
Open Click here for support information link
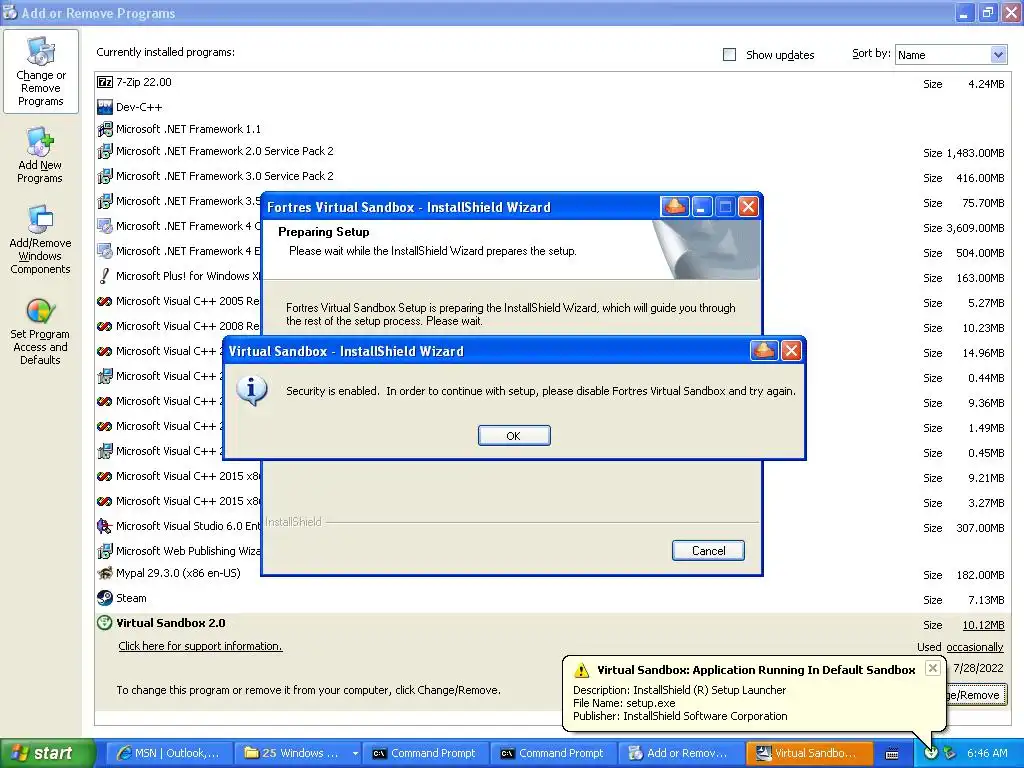(x=200, y=646)
